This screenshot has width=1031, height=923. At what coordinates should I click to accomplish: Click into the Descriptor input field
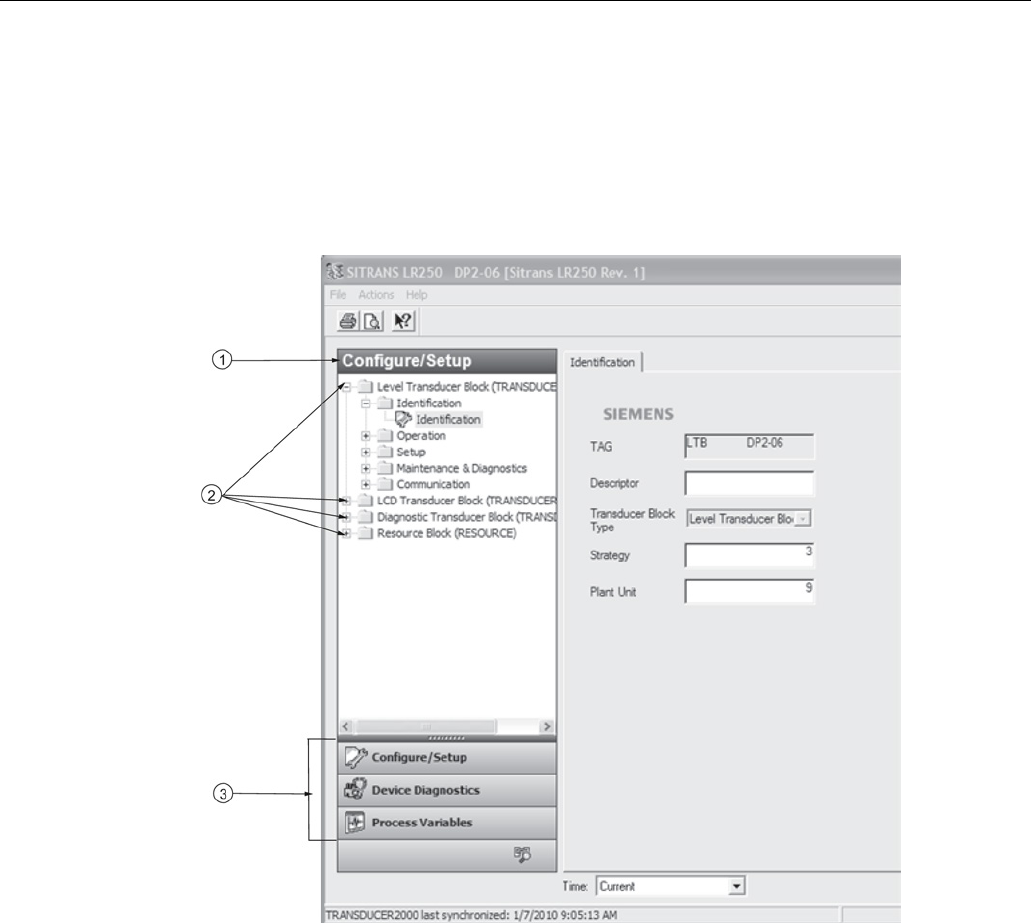point(749,483)
